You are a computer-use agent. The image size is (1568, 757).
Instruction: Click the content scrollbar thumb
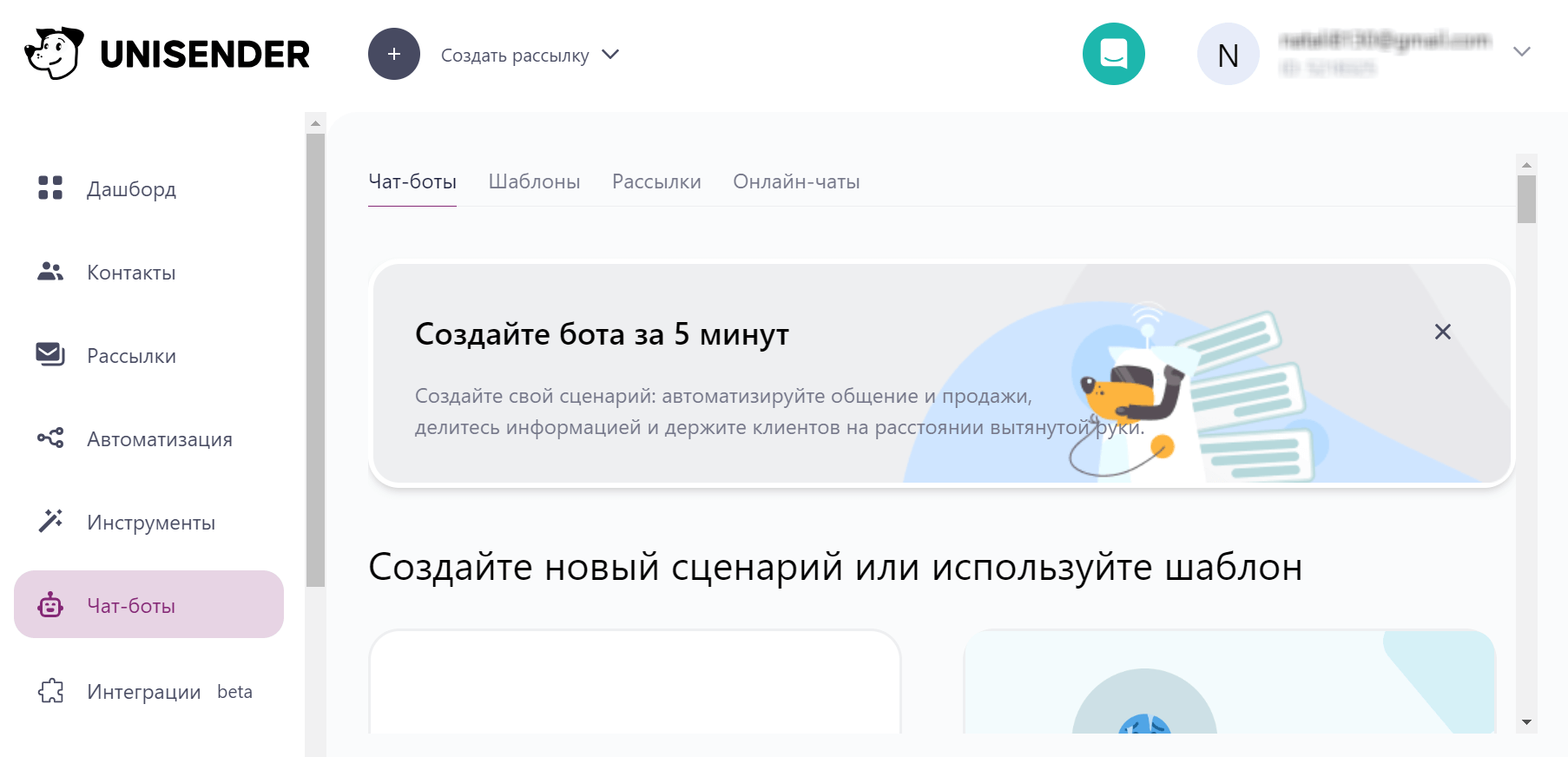(1526, 199)
